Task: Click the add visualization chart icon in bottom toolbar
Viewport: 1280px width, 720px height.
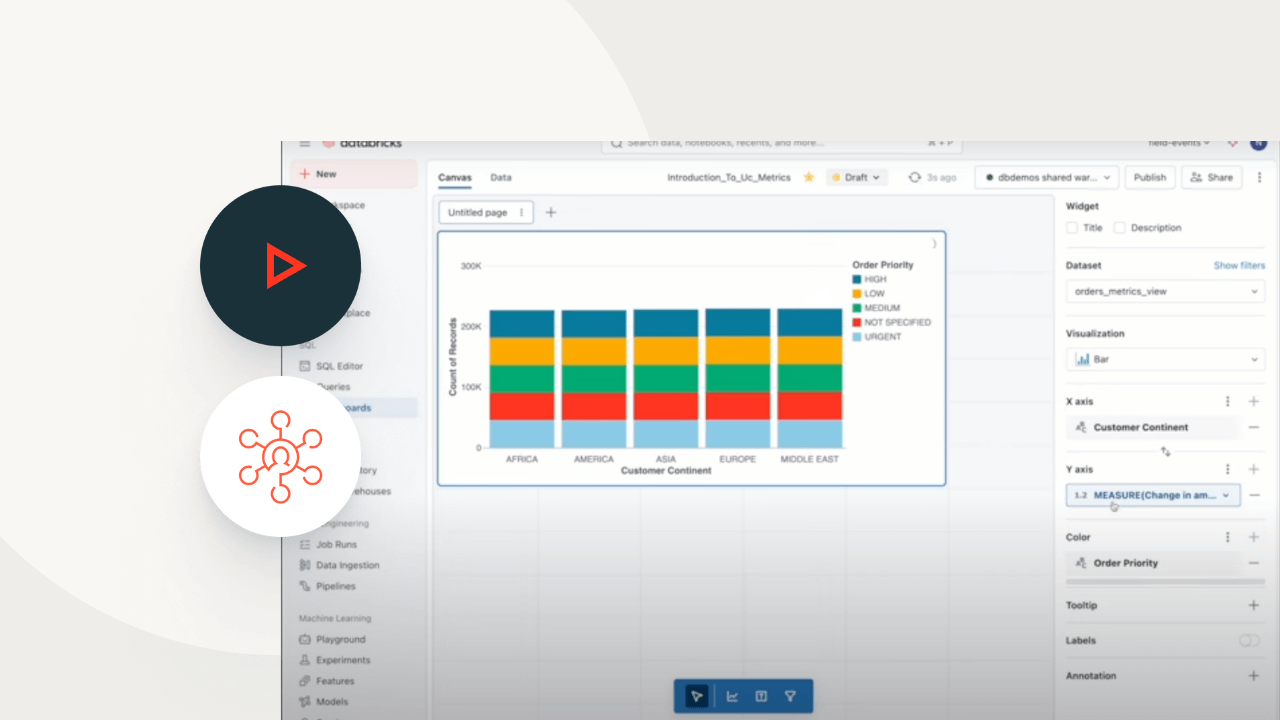Action: 732,696
